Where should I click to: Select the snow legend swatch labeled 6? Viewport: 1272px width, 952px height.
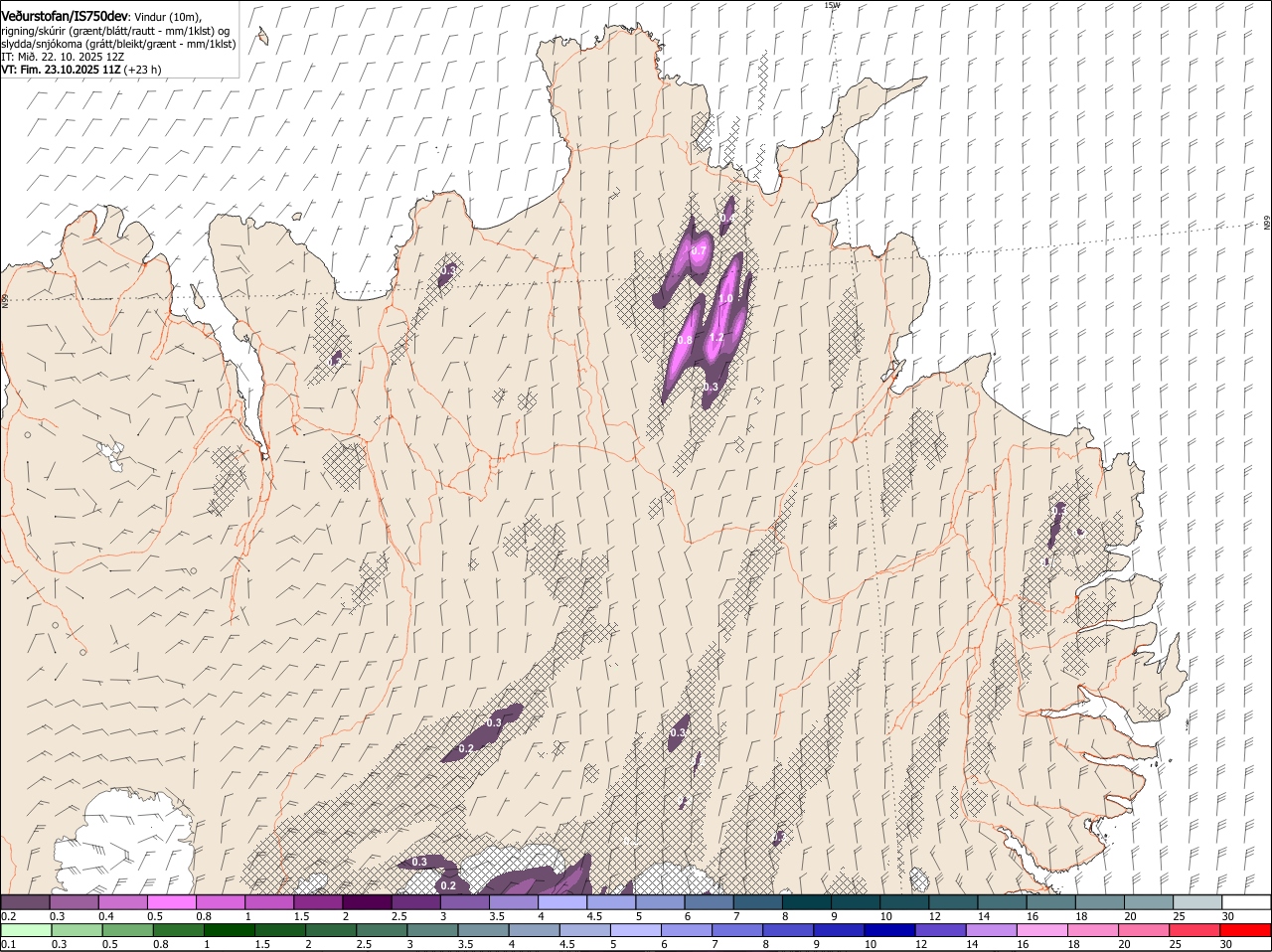click(710, 902)
